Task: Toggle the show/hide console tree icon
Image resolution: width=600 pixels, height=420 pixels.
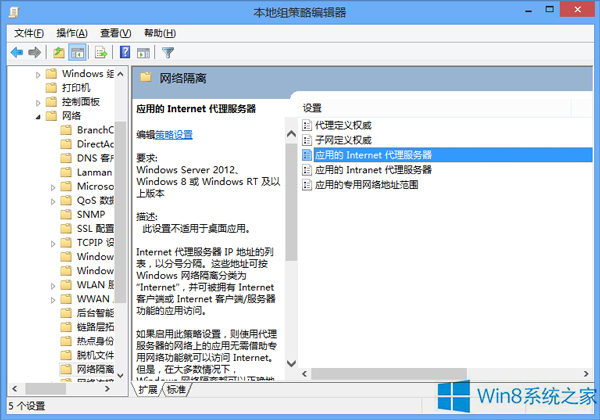Action: (x=77, y=52)
